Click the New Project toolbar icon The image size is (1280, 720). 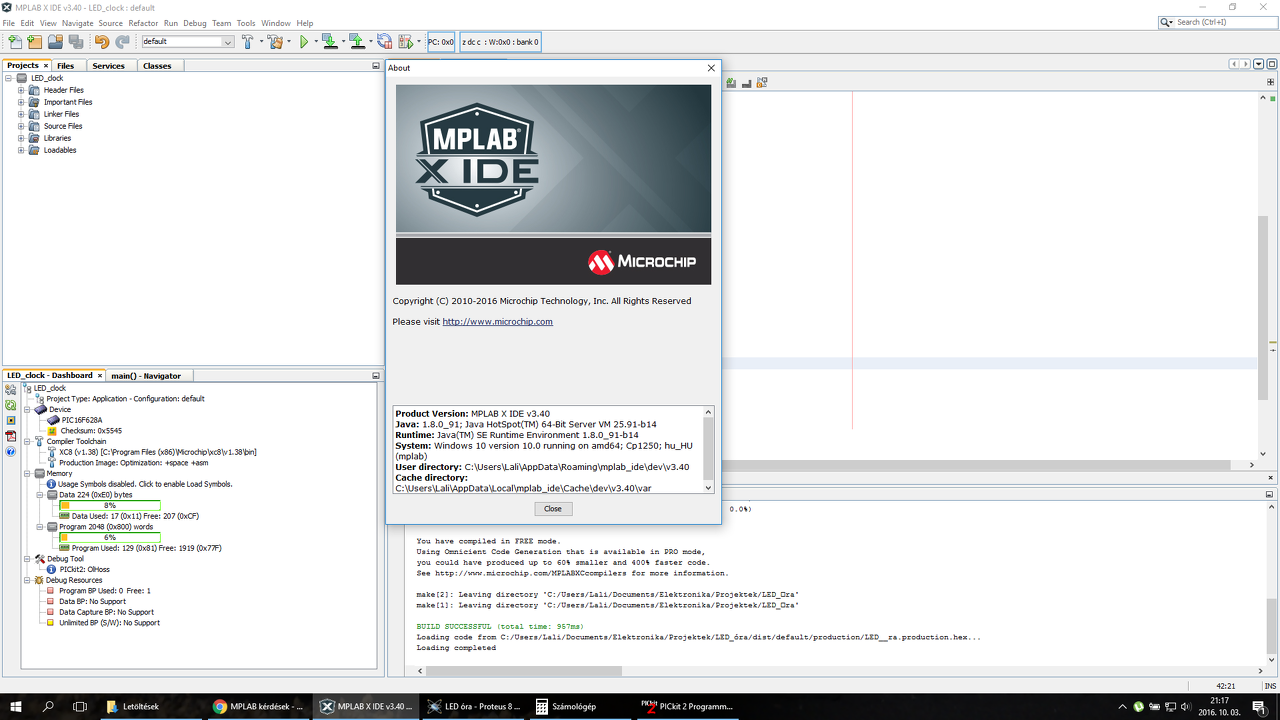(35, 42)
